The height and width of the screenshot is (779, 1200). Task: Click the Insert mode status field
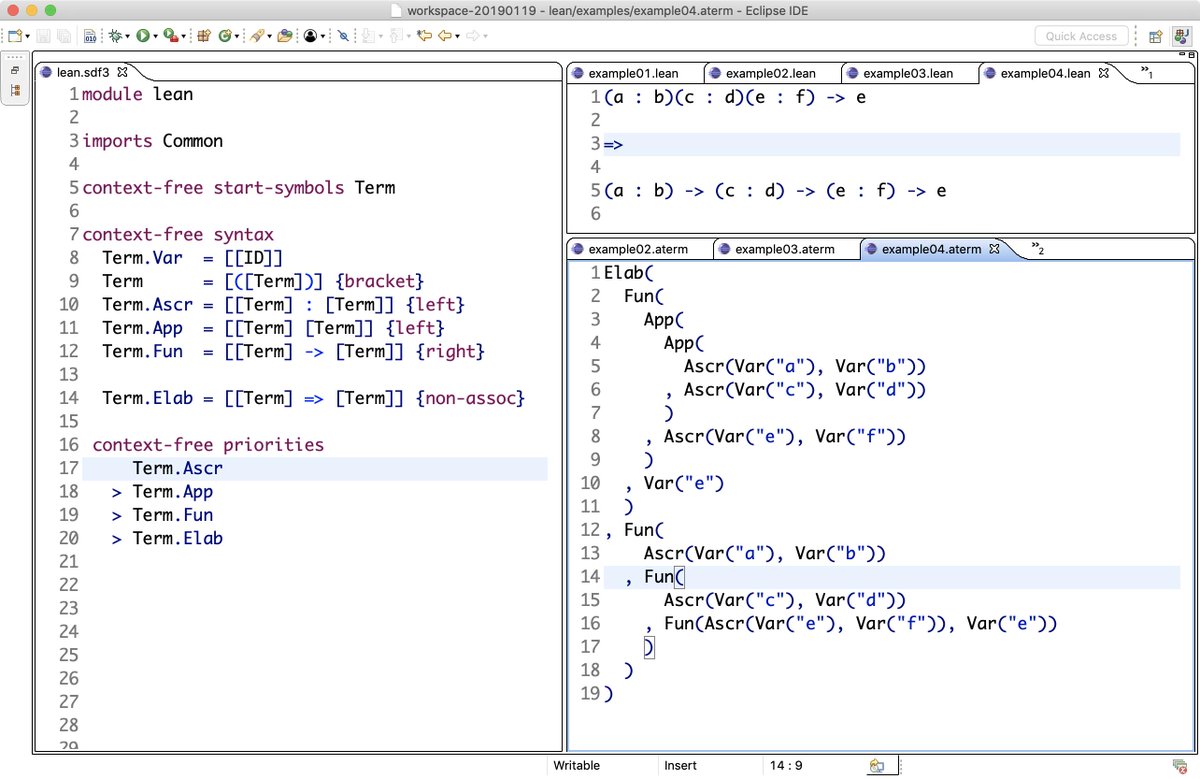(x=682, y=766)
